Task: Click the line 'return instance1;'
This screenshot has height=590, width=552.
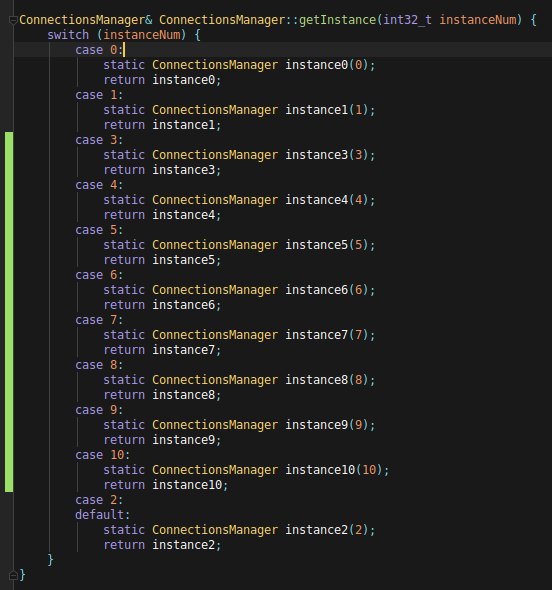Action: click(162, 125)
